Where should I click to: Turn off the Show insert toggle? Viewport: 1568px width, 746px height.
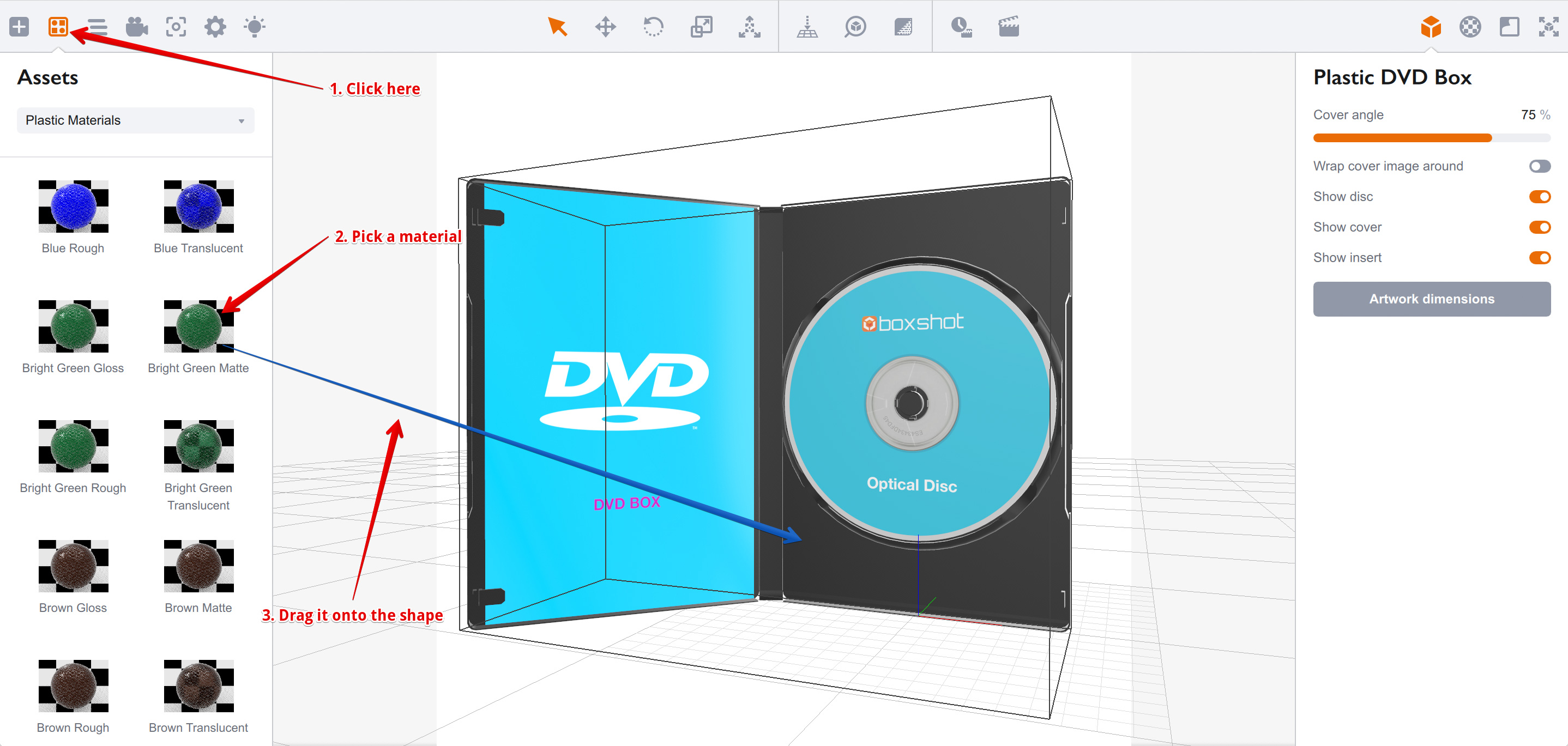1540,257
